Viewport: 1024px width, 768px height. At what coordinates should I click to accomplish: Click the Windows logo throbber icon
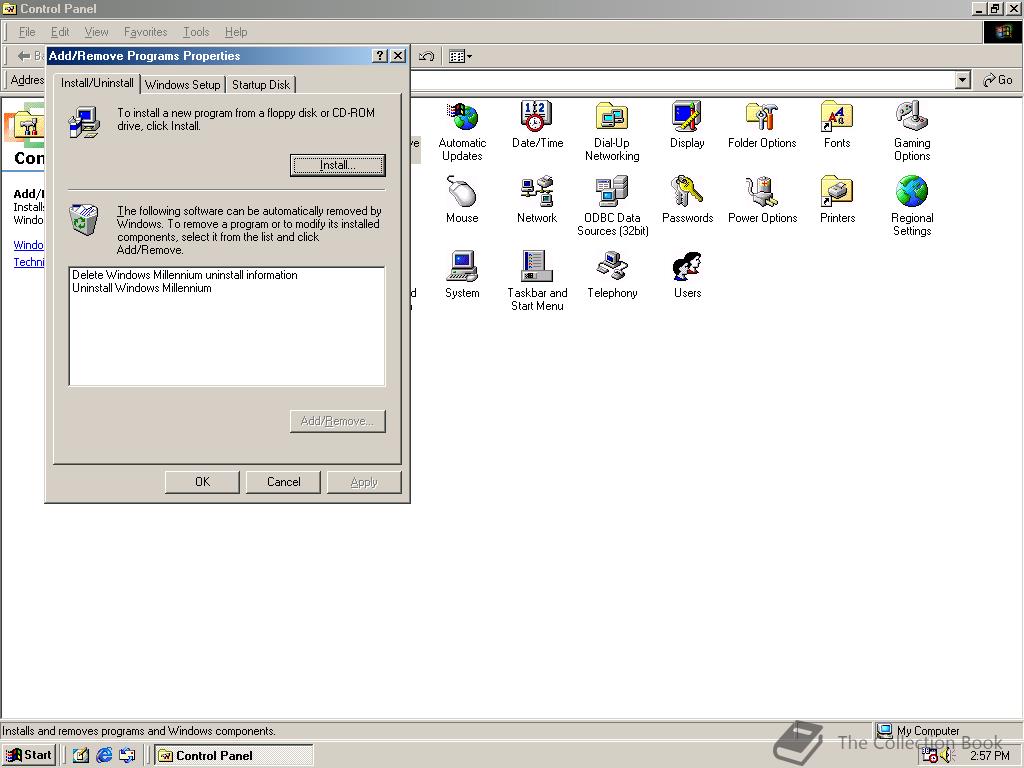click(1002, 32)
